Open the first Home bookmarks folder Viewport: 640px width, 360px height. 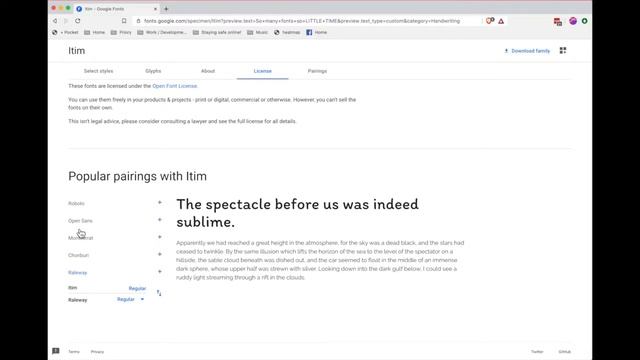(94, 32)
